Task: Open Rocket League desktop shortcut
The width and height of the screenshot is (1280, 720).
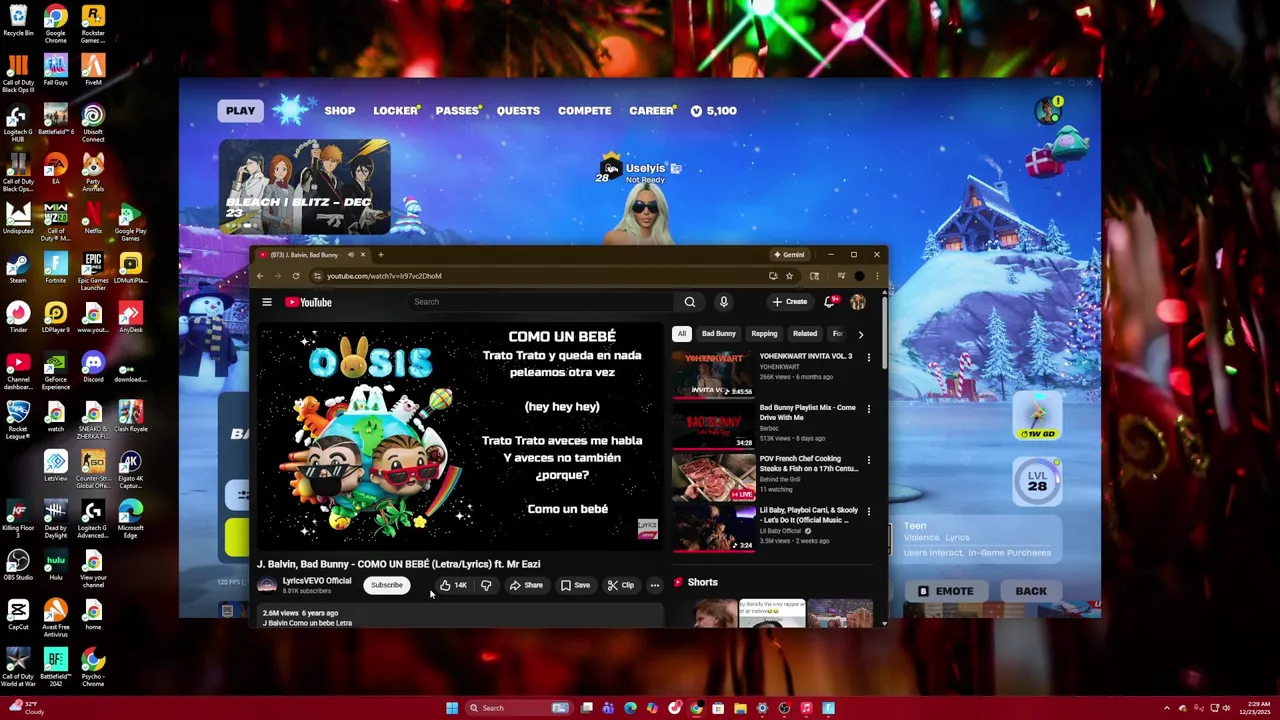Action: point(18,419)
